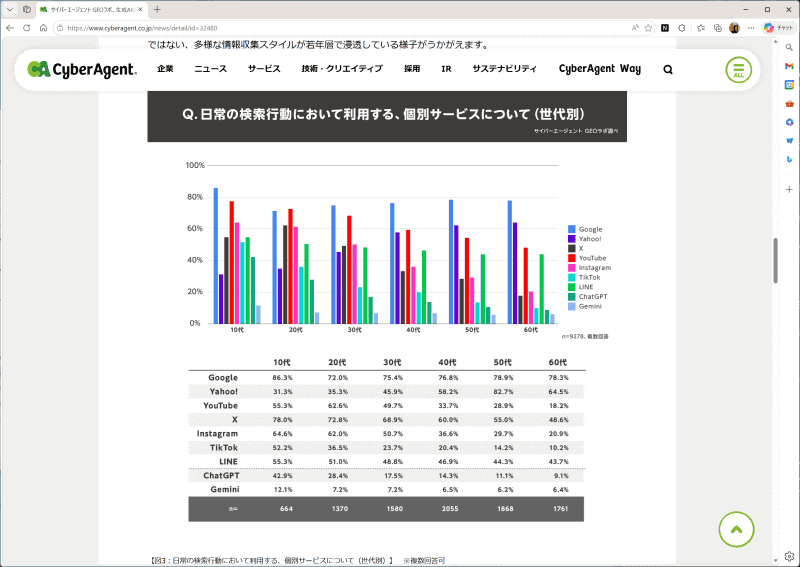Go back to the previous page
Image resolution: width=800 pixels, height=567 pixels.
pos(10,28)
